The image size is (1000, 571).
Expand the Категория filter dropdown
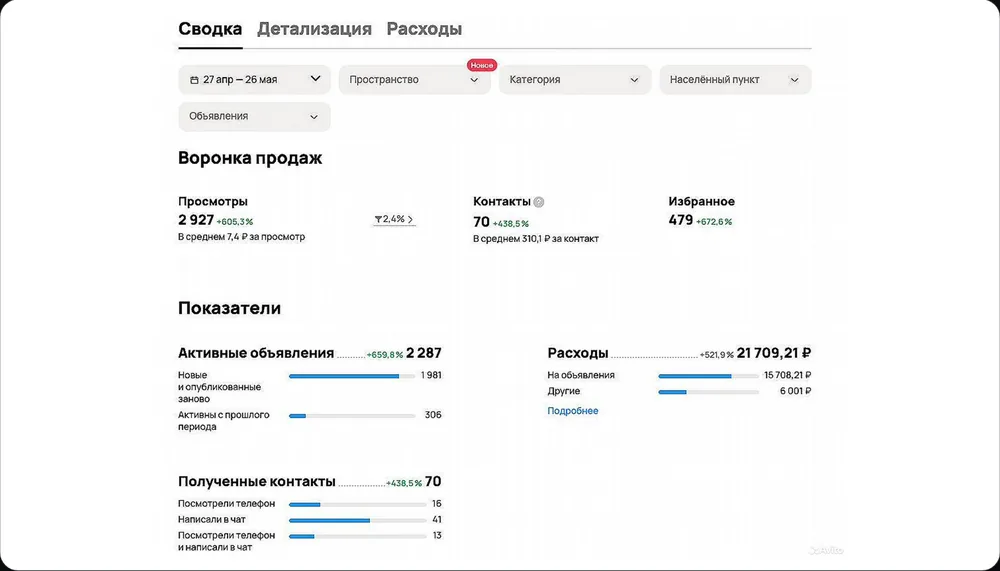pos(575,80)
